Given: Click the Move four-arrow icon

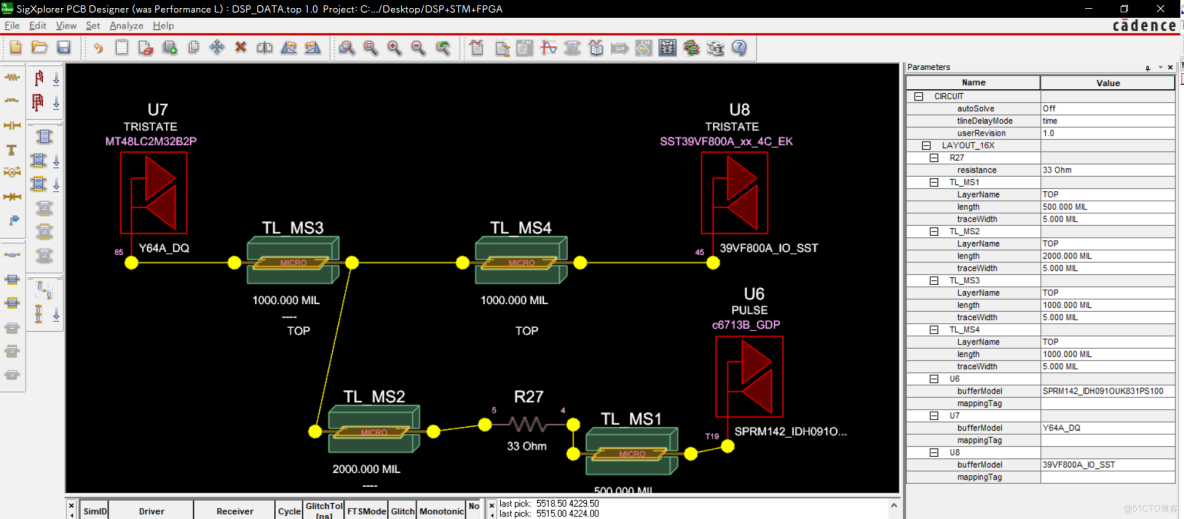Looking at the screenshot, I should (x=216, y=48).
